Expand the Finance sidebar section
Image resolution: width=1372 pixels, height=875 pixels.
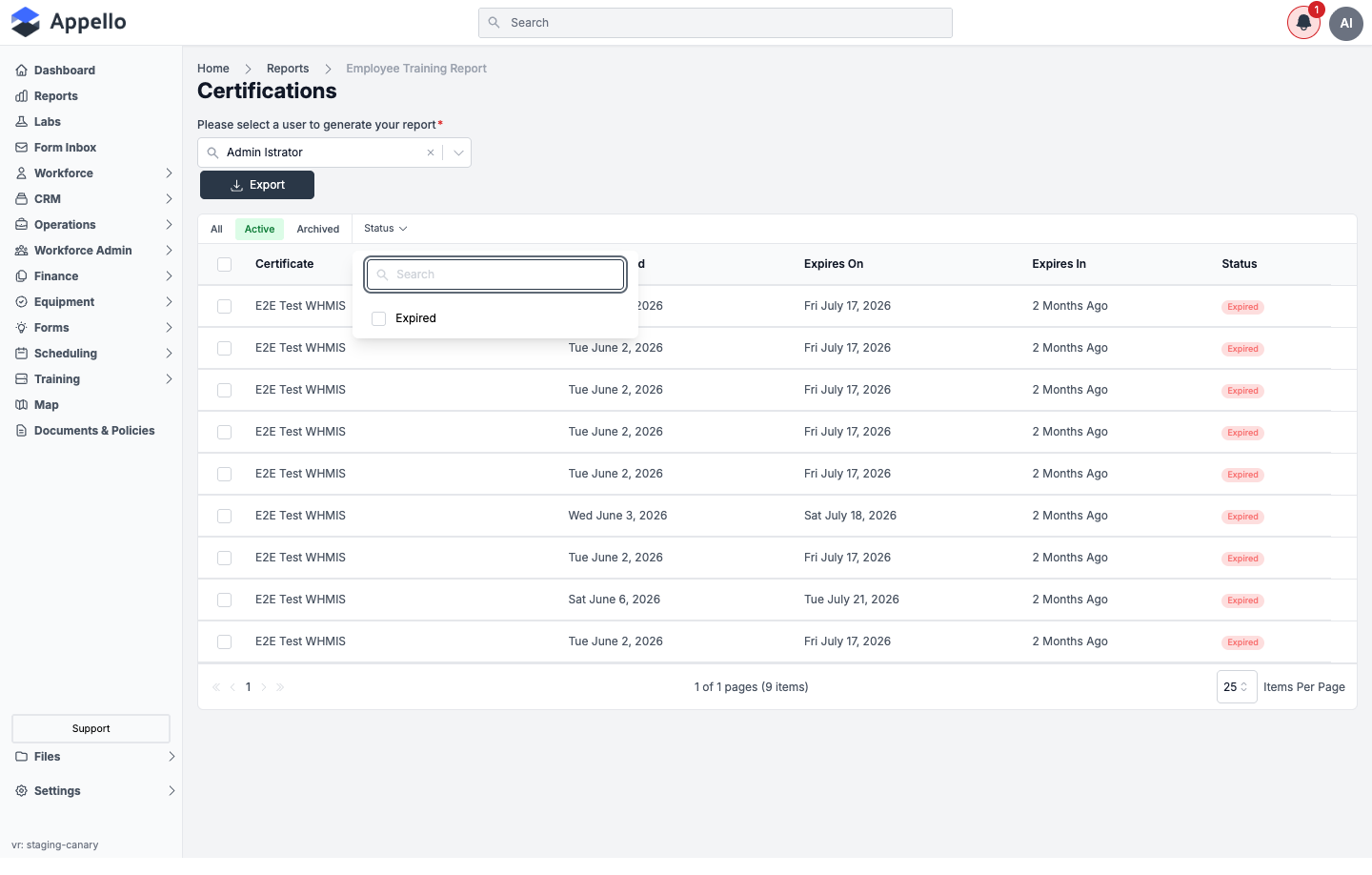coord(169,276)
